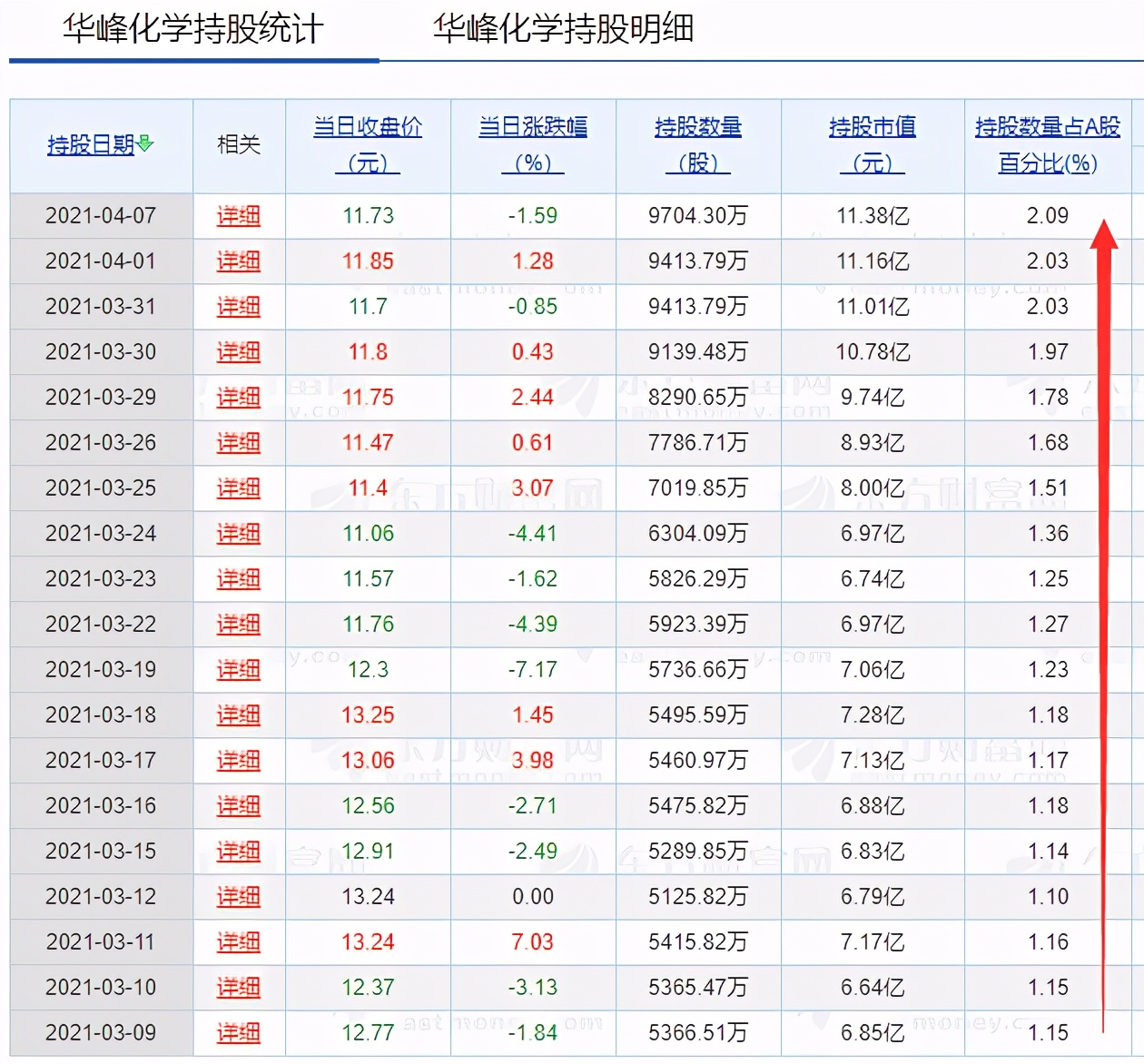Screen dimensions: 1144x1064
Task: Select market value 10.78亿
Action: pos(873,352)
